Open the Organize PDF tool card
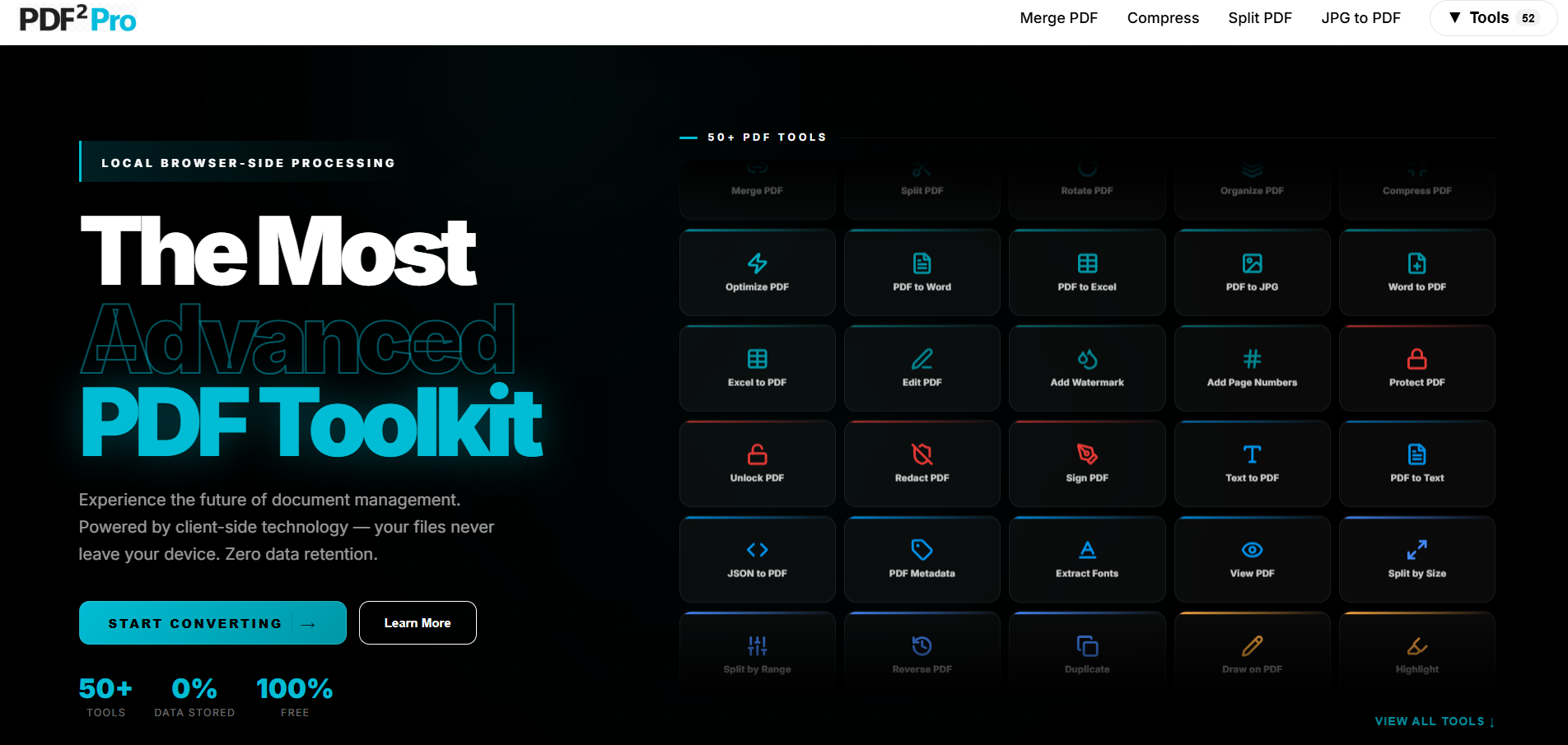 (x=1252, y=188)
